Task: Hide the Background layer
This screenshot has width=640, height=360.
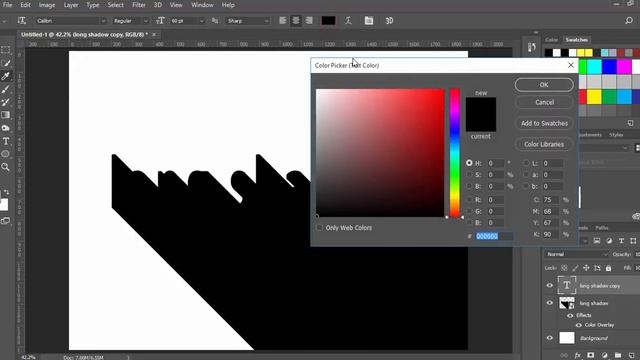Action: [549, 338]
